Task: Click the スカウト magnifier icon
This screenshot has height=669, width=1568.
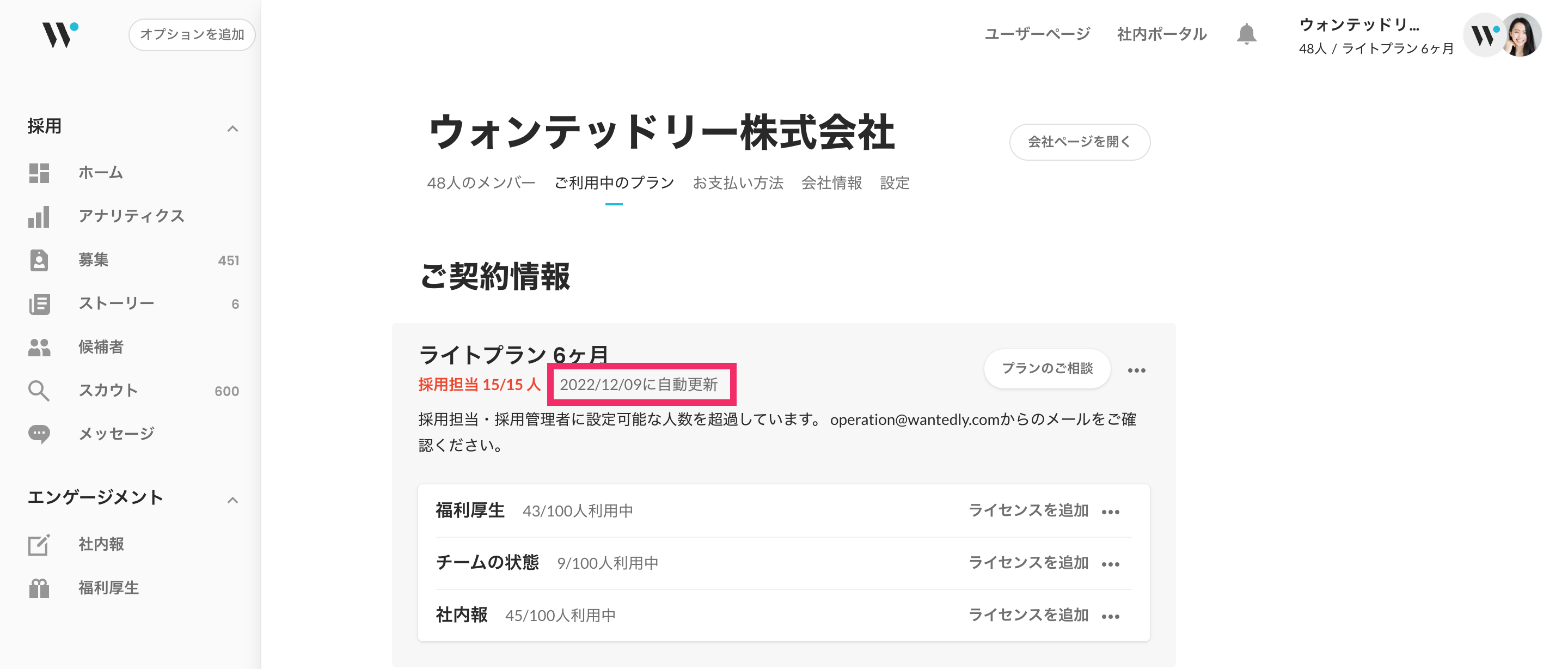Action: (39, 391)
